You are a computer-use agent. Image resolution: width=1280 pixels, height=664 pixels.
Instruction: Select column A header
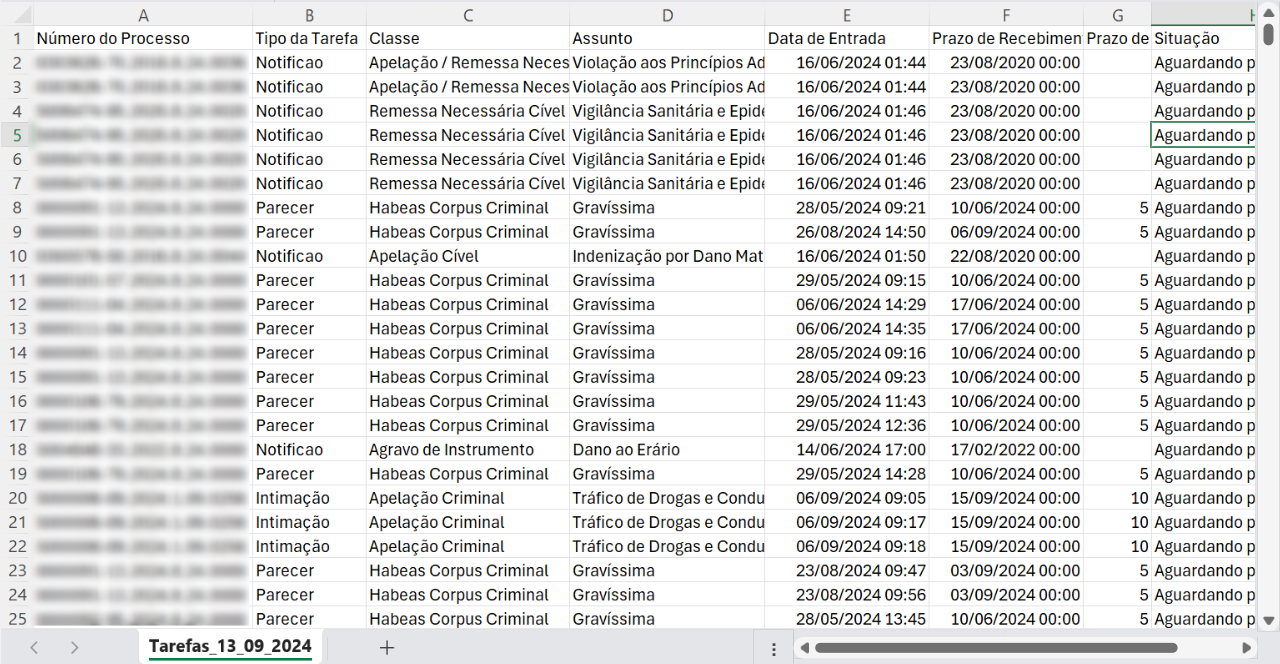pos(143,14)
